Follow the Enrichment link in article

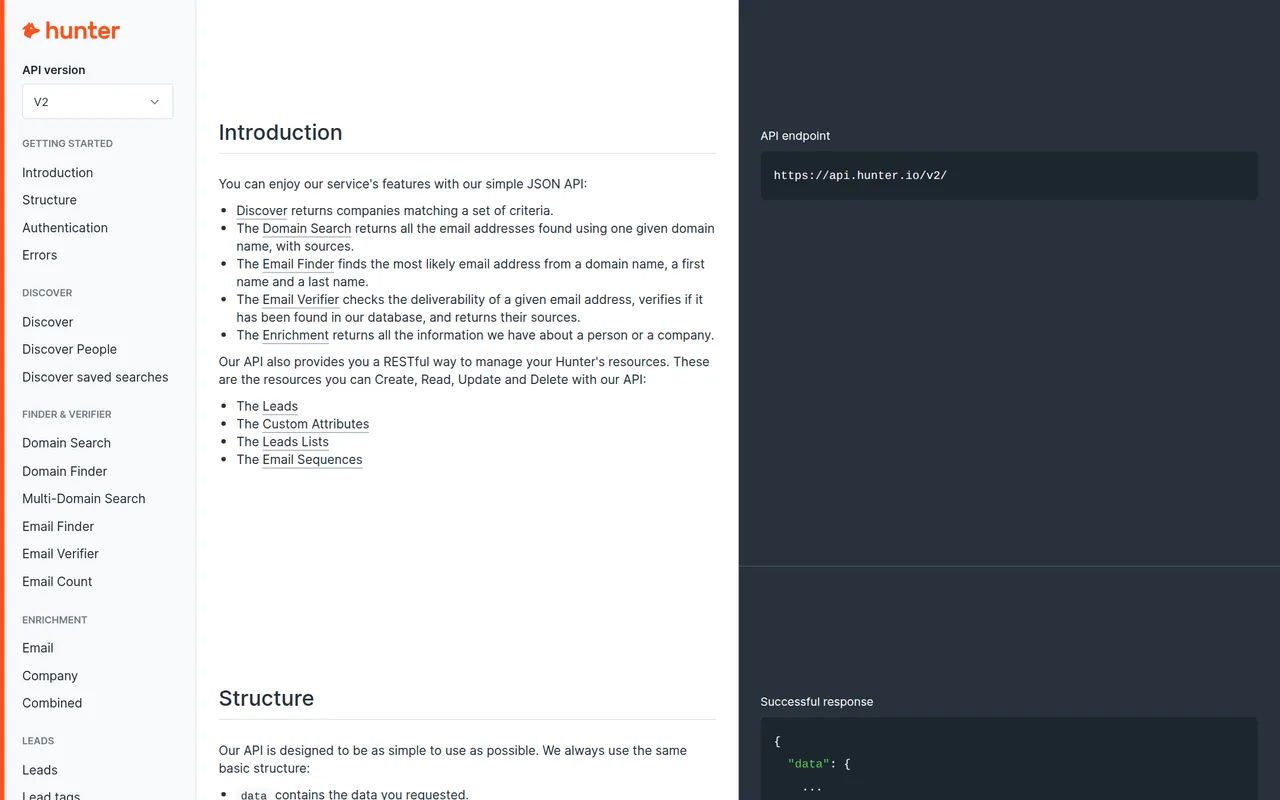295,335
